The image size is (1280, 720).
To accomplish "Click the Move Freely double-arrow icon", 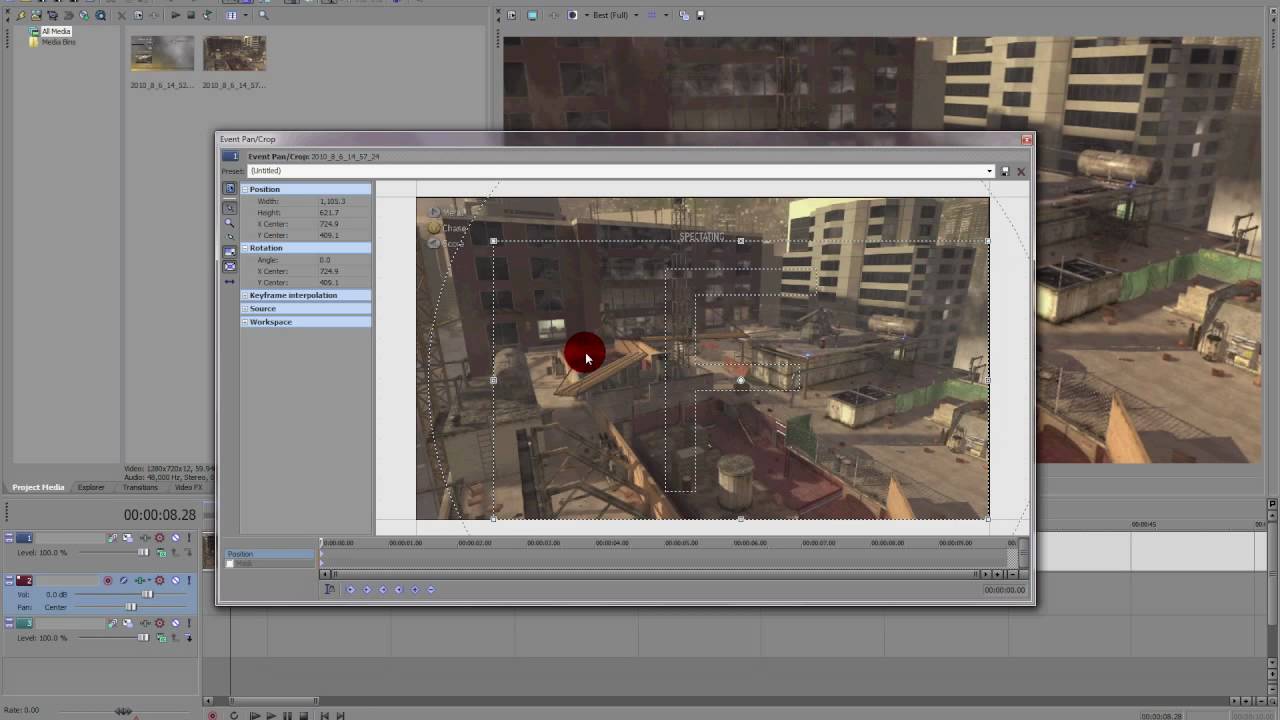I will [x=229, y=282].
